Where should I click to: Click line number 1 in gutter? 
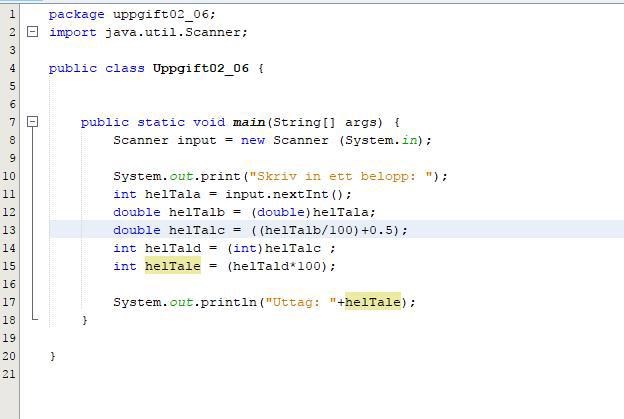(x=10, y=14)
